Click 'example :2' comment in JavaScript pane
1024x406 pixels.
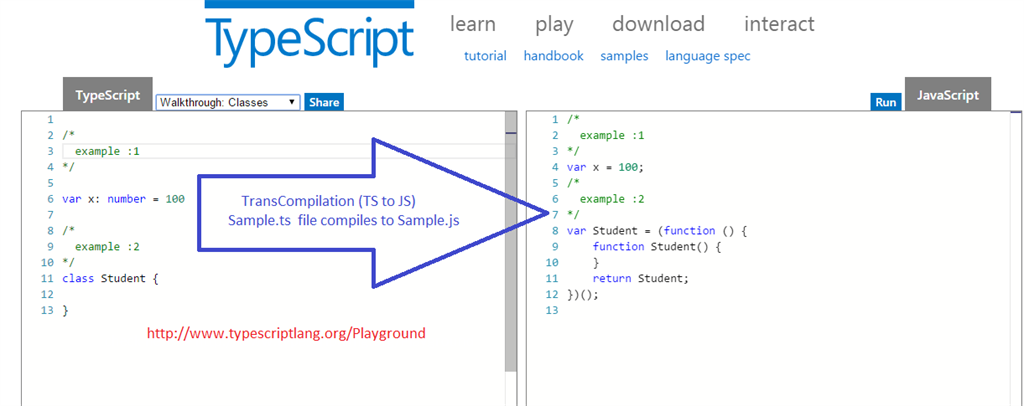click(x=612, y=199)
